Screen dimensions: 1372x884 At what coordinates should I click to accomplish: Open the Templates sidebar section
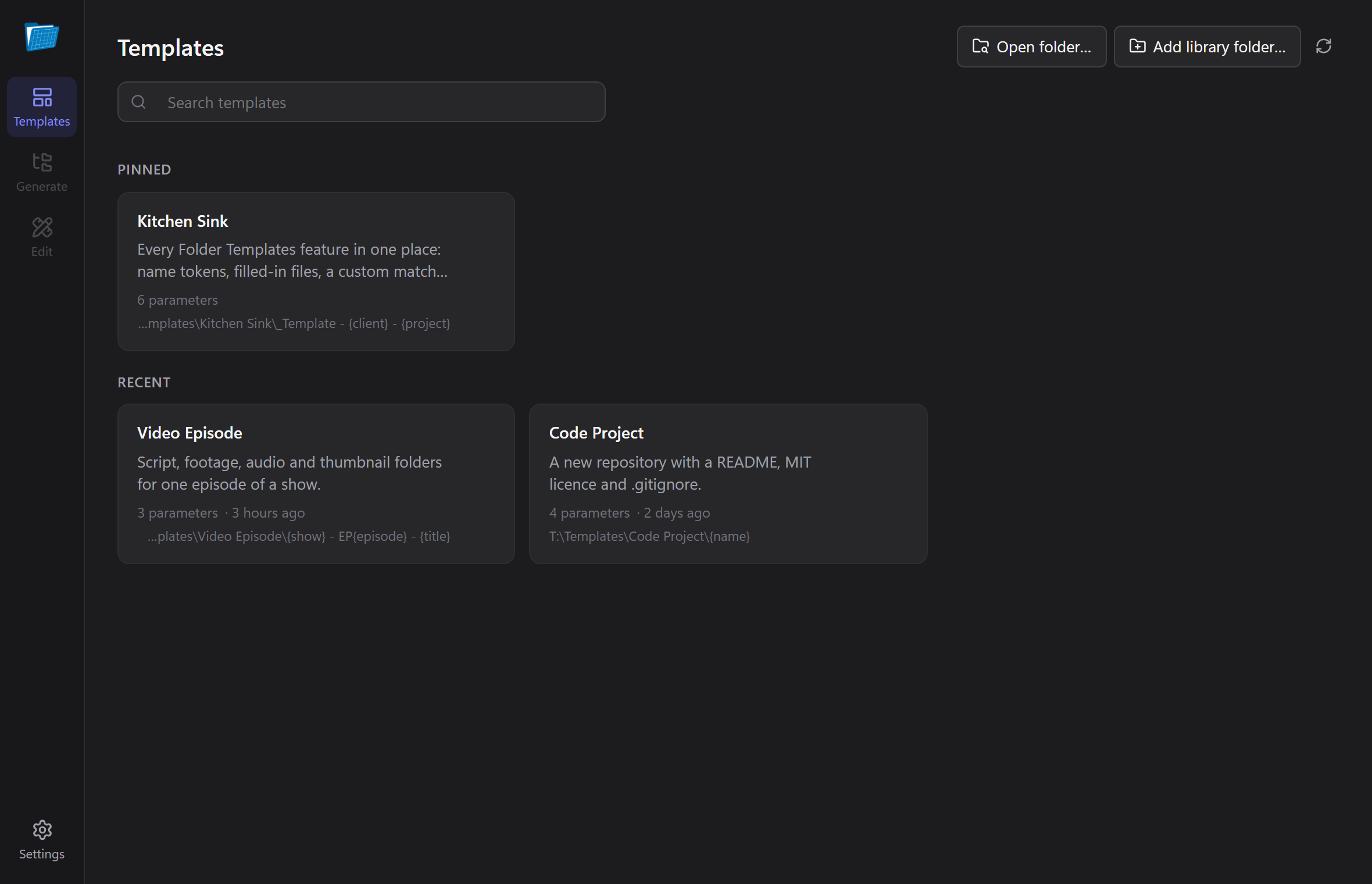click(x=42, y=107)
